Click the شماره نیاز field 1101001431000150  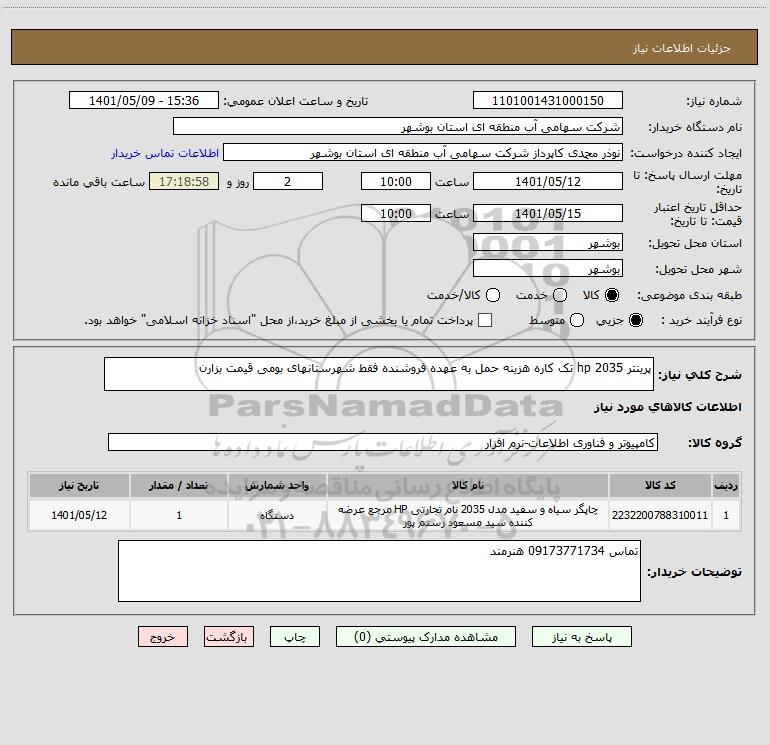548,101
